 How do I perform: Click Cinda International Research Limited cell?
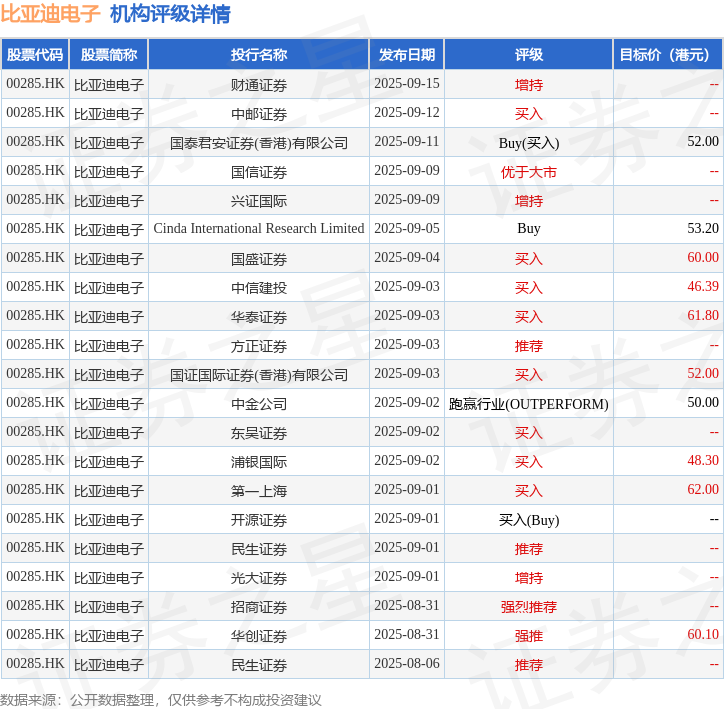[259, 228]
